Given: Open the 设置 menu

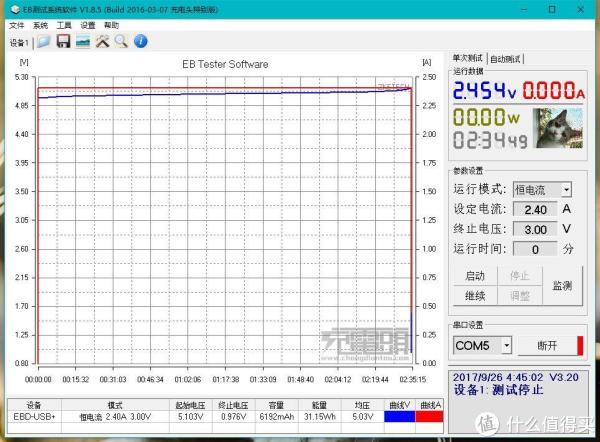Looking at the screenshot, I should click(88, 25).
